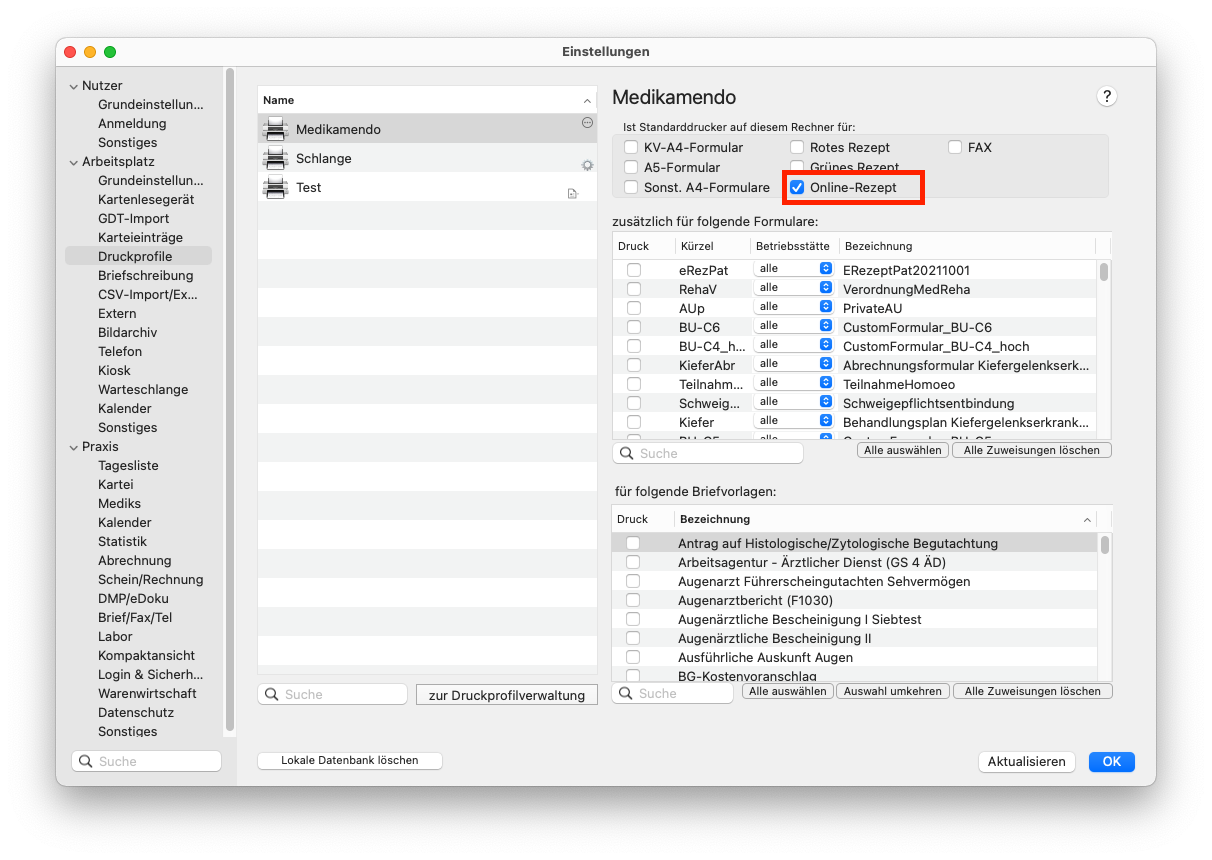Focus the Suche field below the sidebar

pos(147,761)
